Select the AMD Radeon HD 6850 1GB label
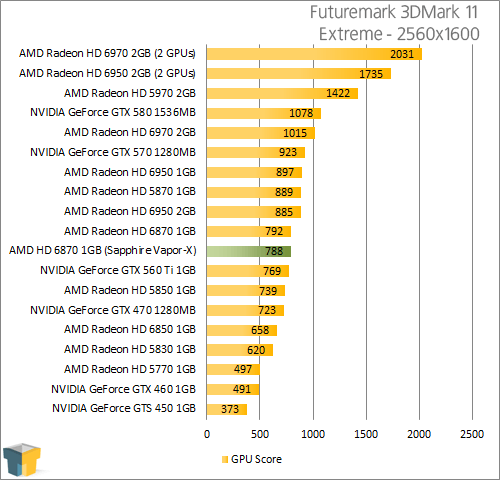Screen dimensions: 500x480 pos(130,329)
